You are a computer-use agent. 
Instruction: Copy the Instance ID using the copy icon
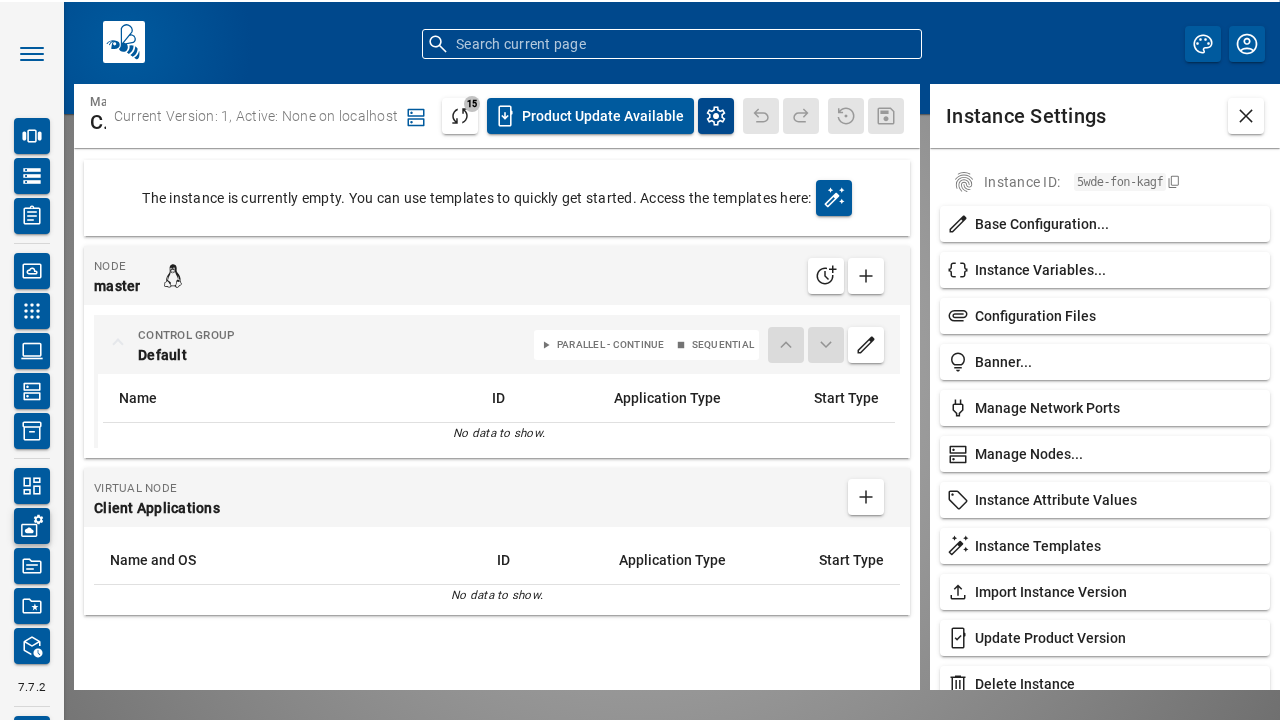[1174, 181]
